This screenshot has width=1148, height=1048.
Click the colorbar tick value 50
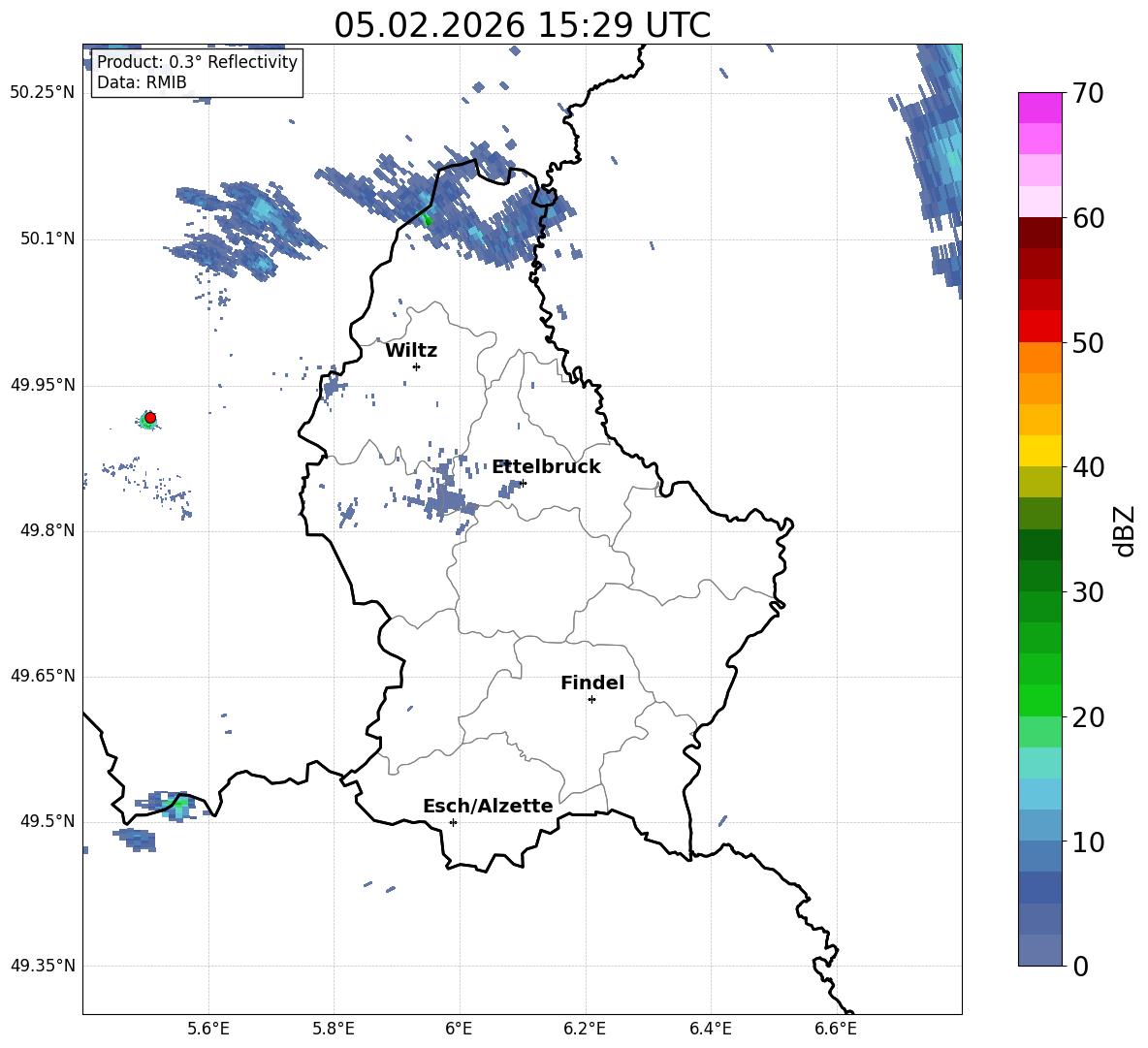coord(1088,343)
